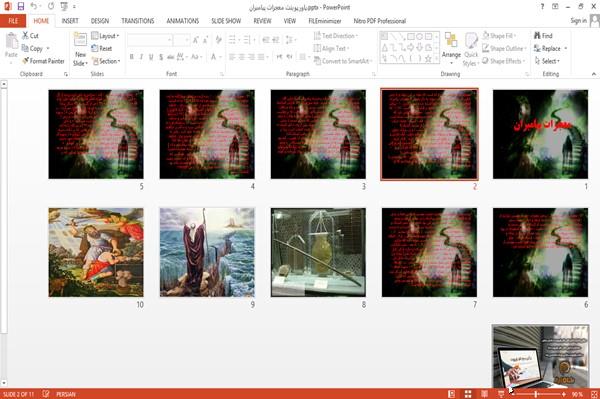Click the Decrease Font Size icon
Image resolution: width=600 pixels, height=399 pixels.
click(x=205, y=40)
